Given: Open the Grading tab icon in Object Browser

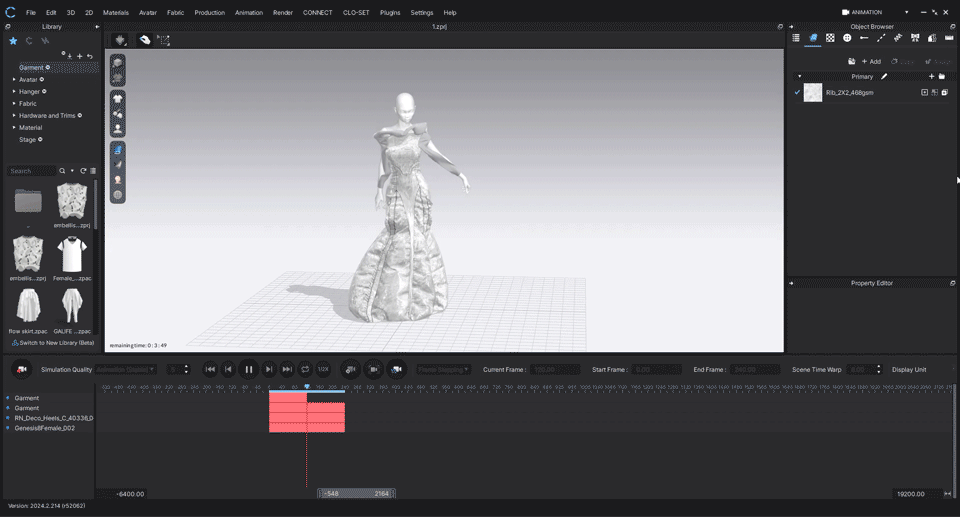Looking at the screenshot, I should 932,38.
